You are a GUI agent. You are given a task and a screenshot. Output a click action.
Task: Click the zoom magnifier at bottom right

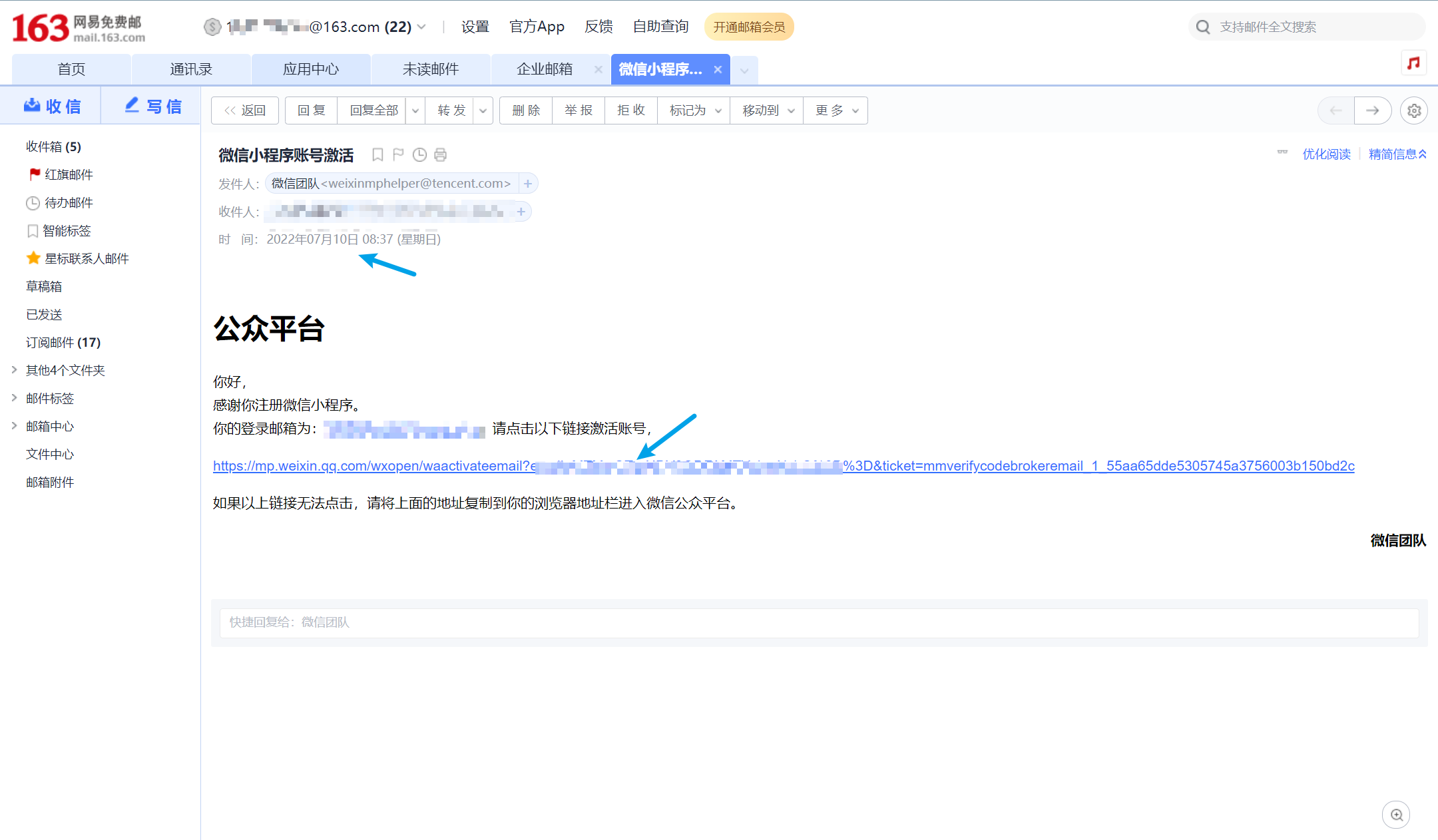pyautogui.click(x=1396, y=815)
